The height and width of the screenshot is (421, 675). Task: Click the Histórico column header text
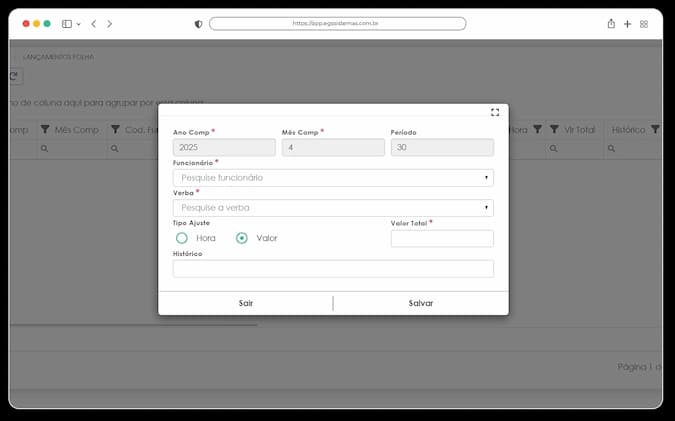[629, 130]
